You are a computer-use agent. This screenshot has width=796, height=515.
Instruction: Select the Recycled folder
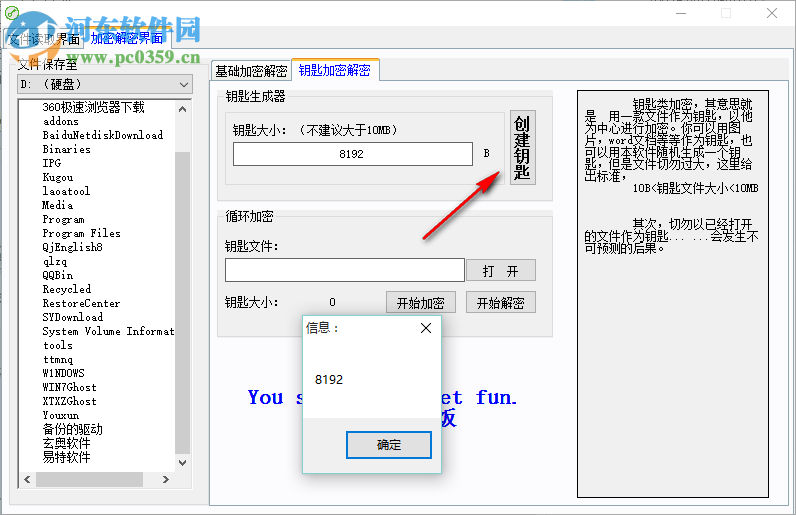(x=67, y=289)
